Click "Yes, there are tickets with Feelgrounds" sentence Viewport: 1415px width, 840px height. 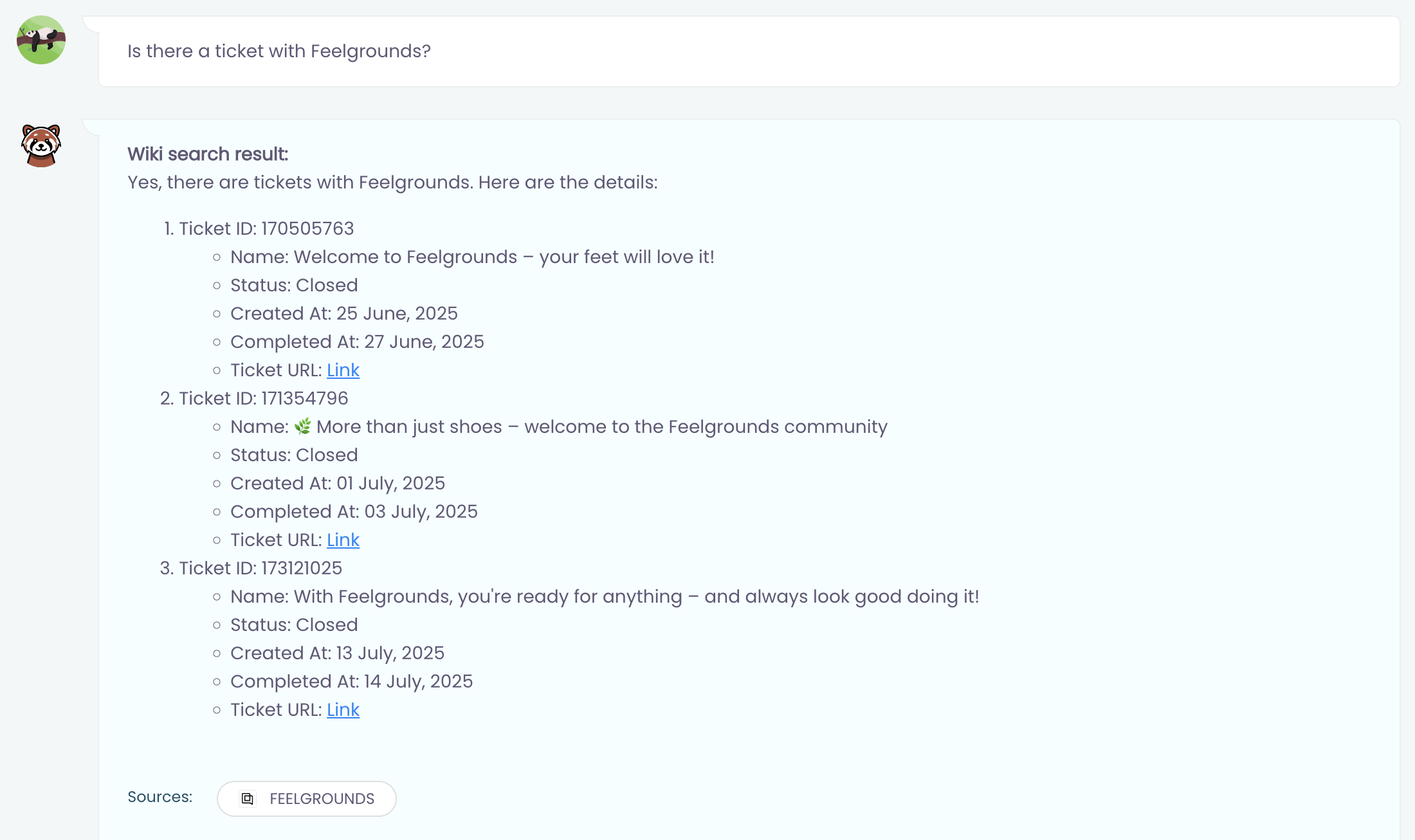392,182
